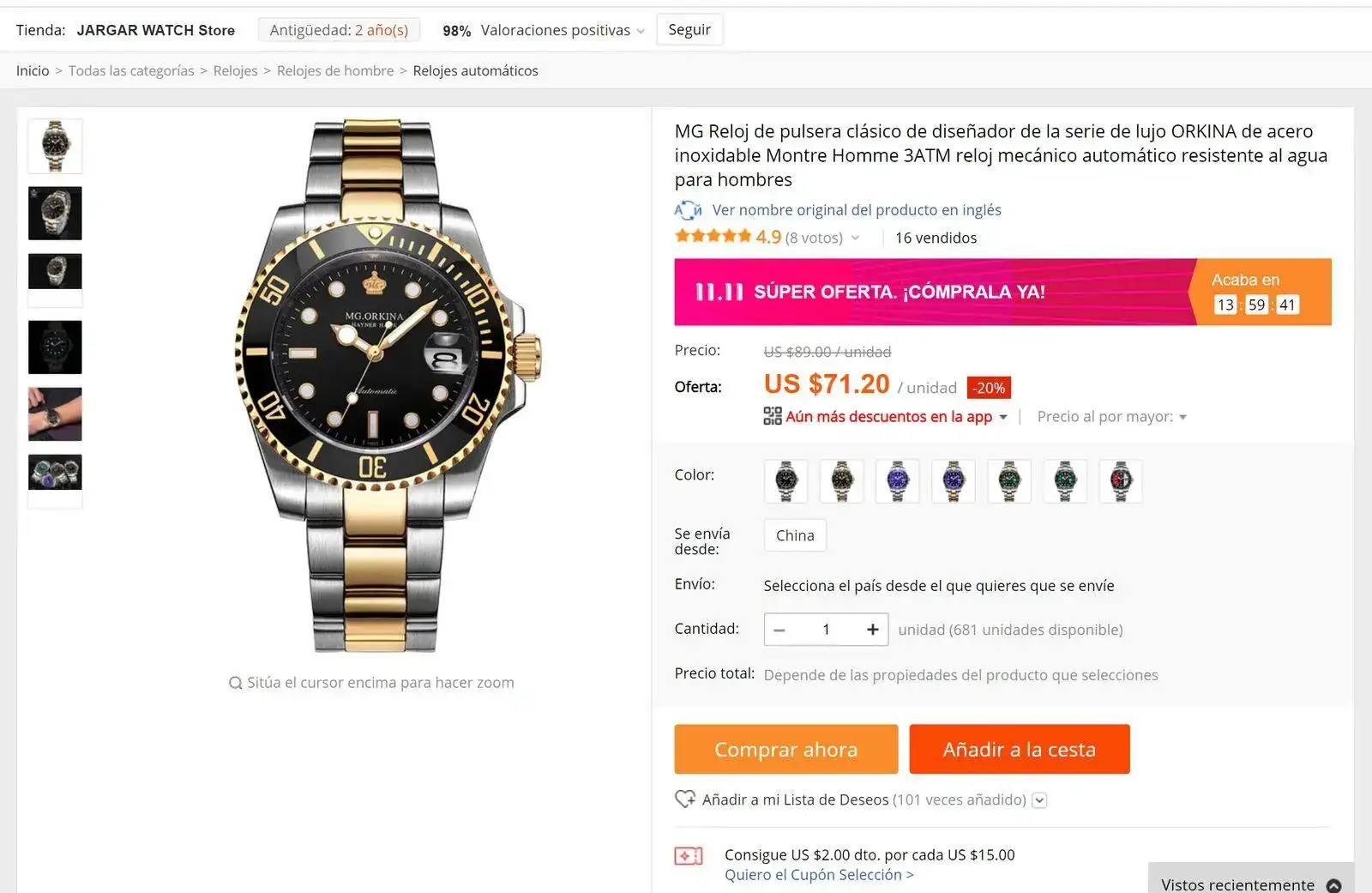This screenshot has height=893, width=1372.
Task: Click the minus icon to decrease quantity
Action: tap(779, 630)
